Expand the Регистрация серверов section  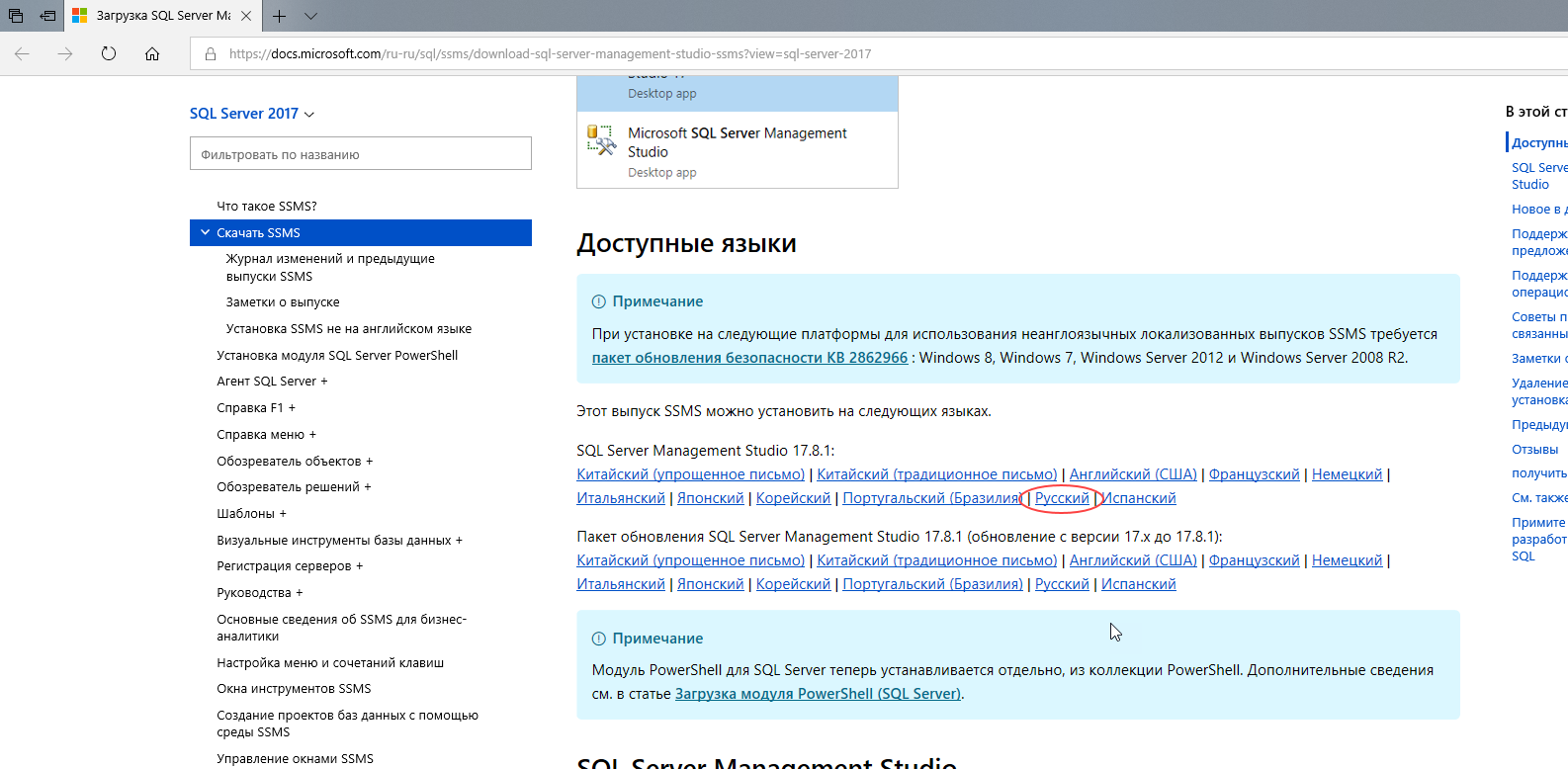tap(290, 565)
